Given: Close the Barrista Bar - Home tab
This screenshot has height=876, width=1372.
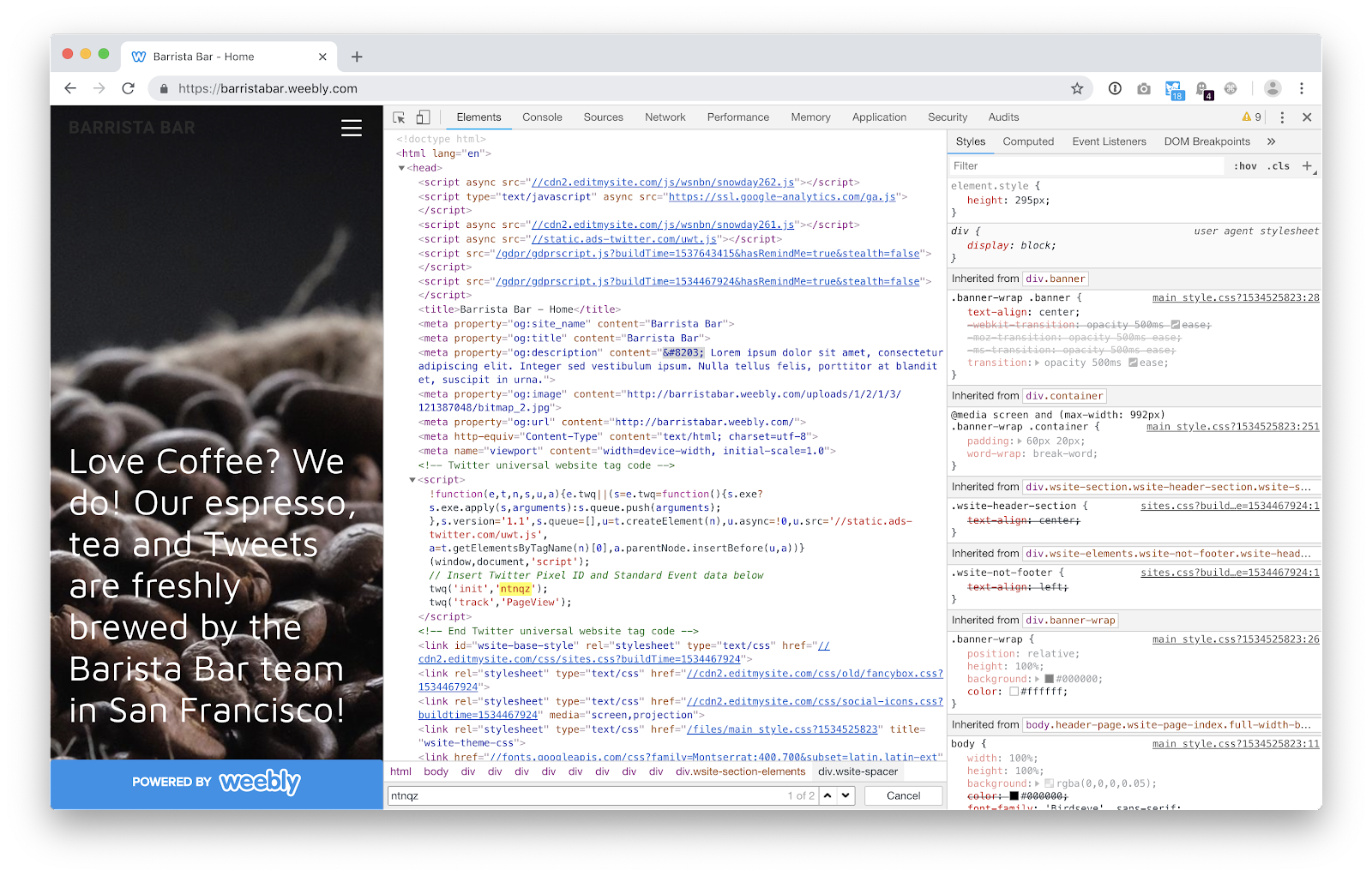Looking at the screenshot, I should [322, 57].
